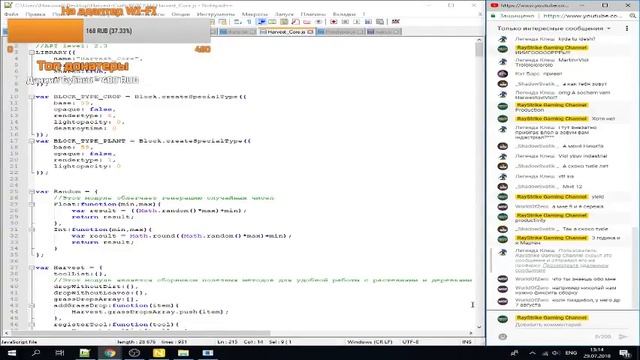This screenshot has width=640, height=360.
Task: Collapse the LIBRARY block fold marker
Action: (x=31, y=53)
